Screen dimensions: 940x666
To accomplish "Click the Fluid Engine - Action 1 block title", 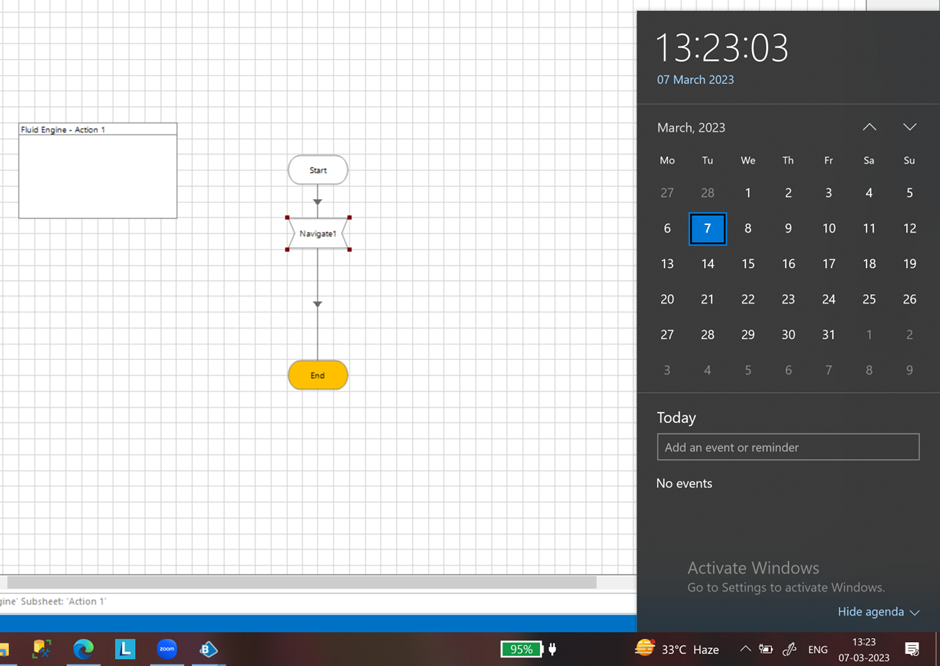I will (x=63, y=129).
